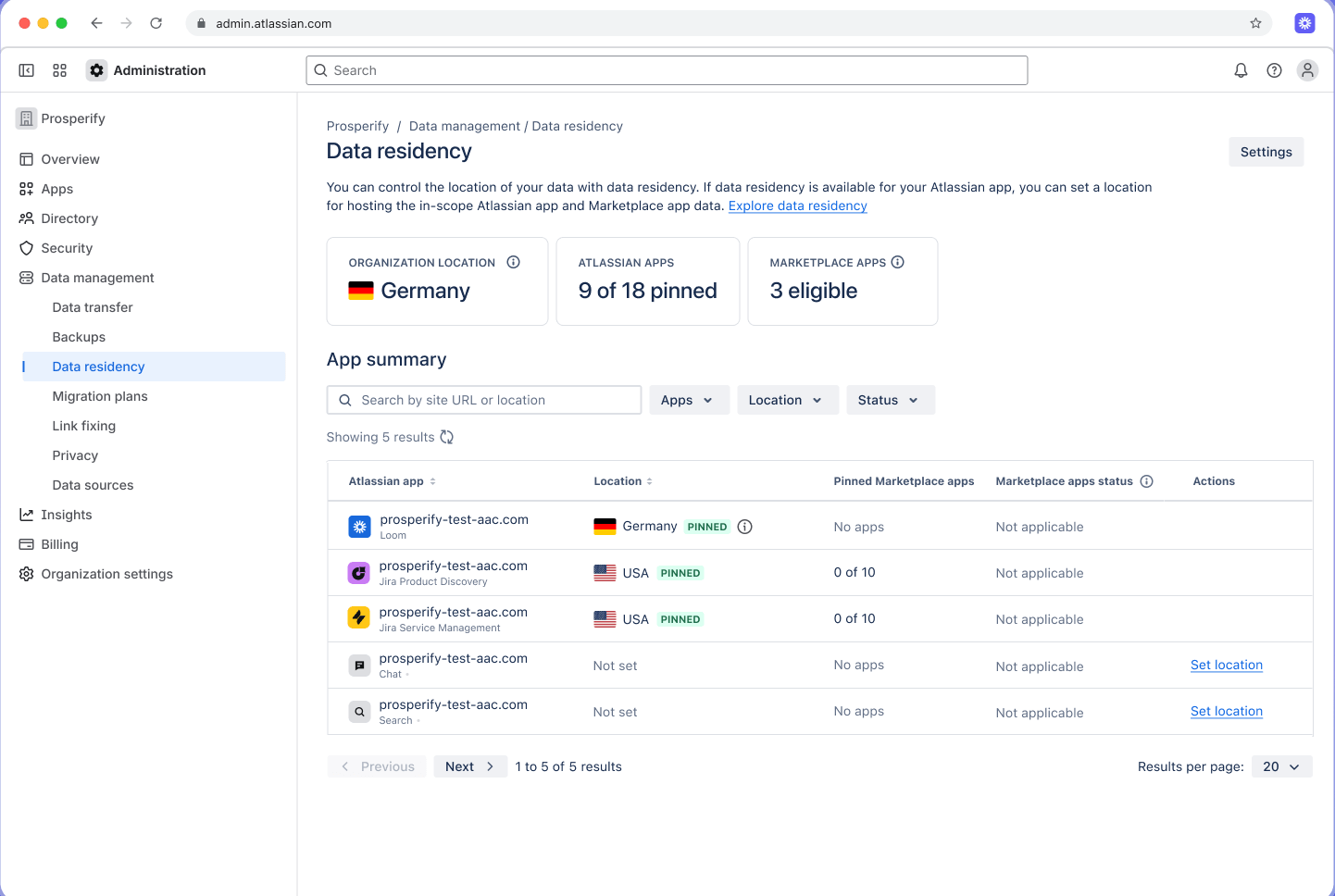Open the help question mark icon
This screenshot has width=1335, height=896.
1274,70
